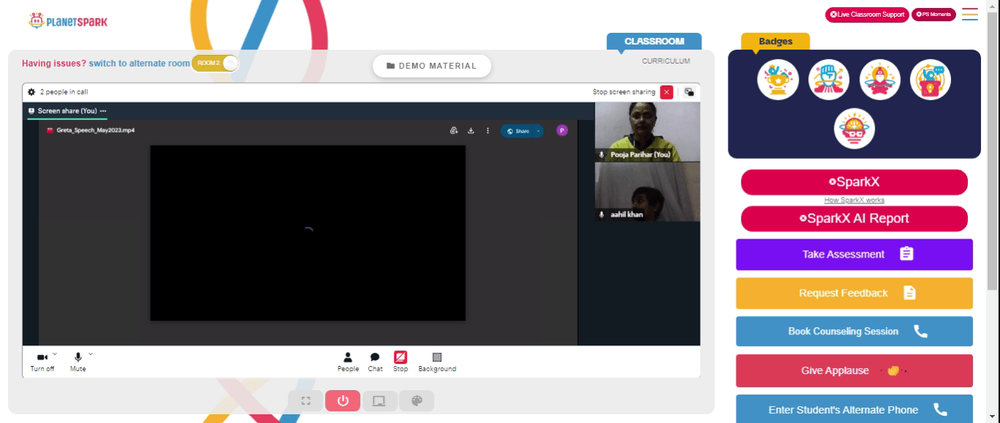1000x423 pixels.
Task: Expand camera options chevron
Action: (55, 353)
